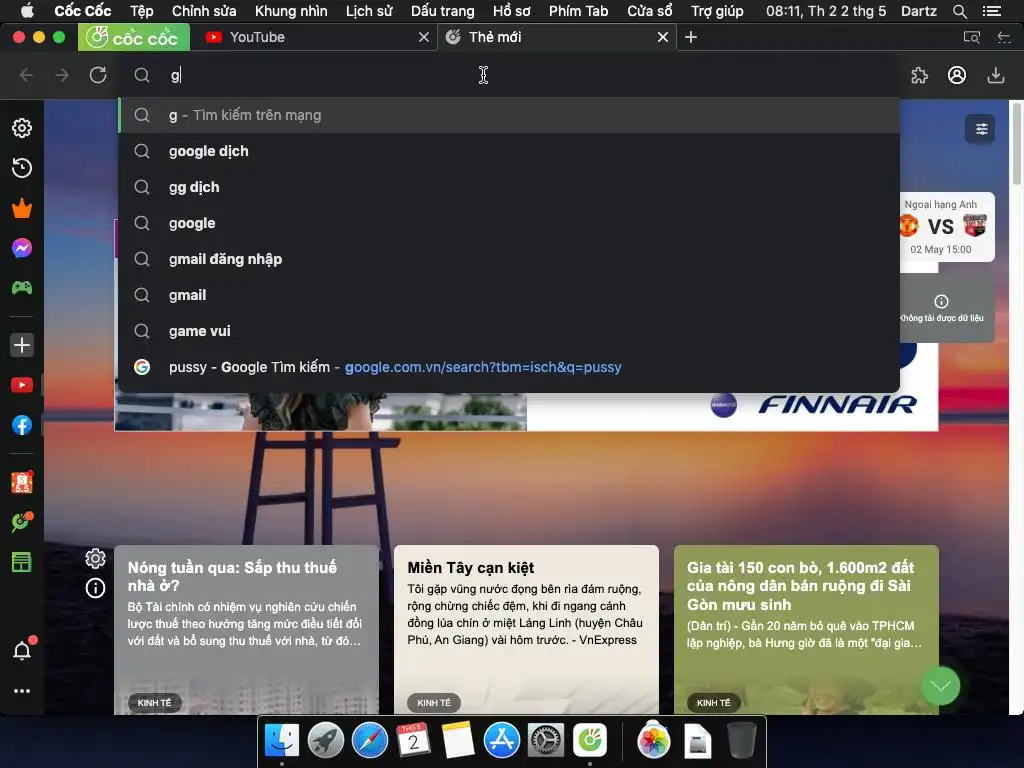Click the green down-arrow floating button
1024x768 pixels.
940,685
